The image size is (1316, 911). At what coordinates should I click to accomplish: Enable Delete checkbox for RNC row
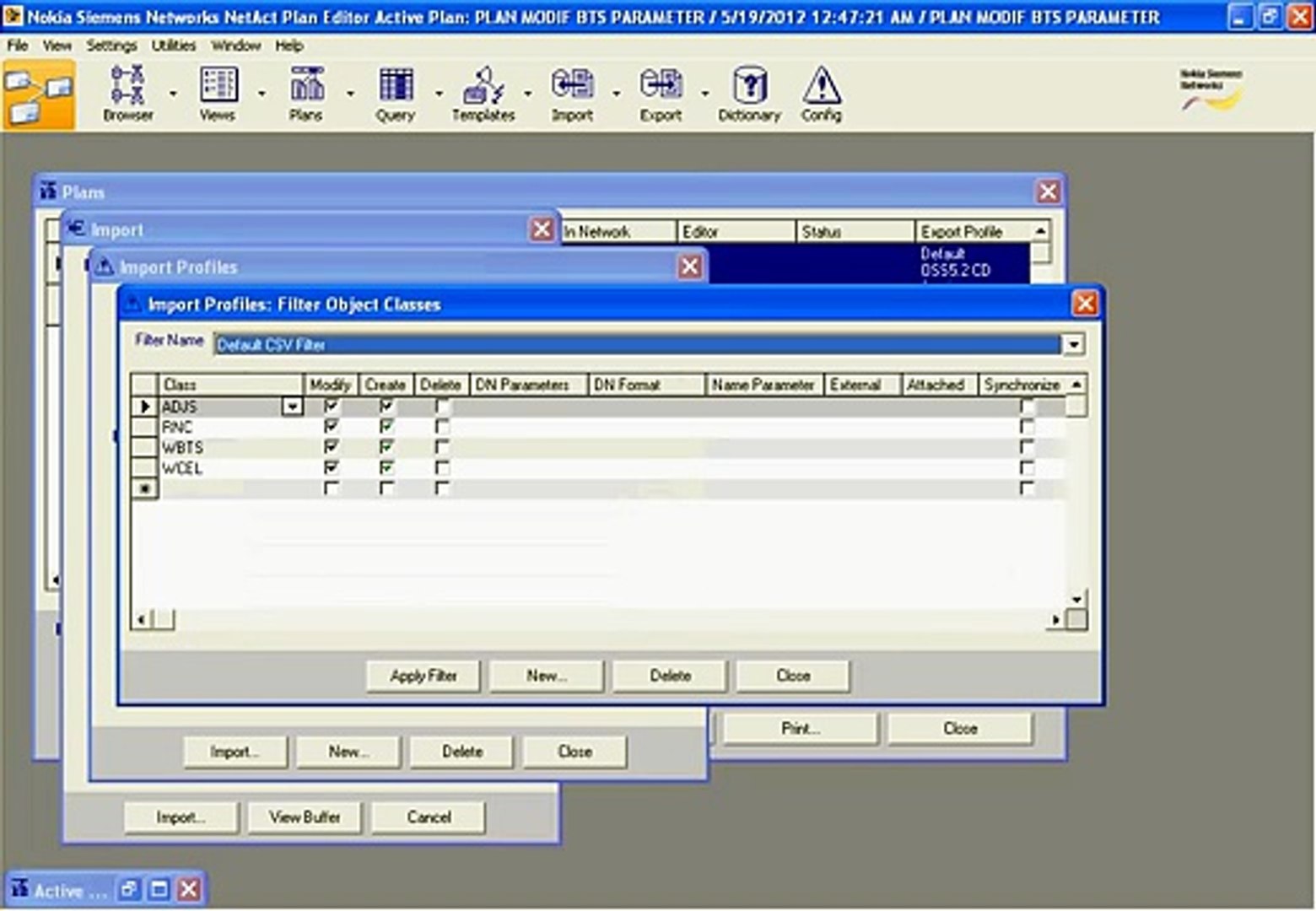442,427
